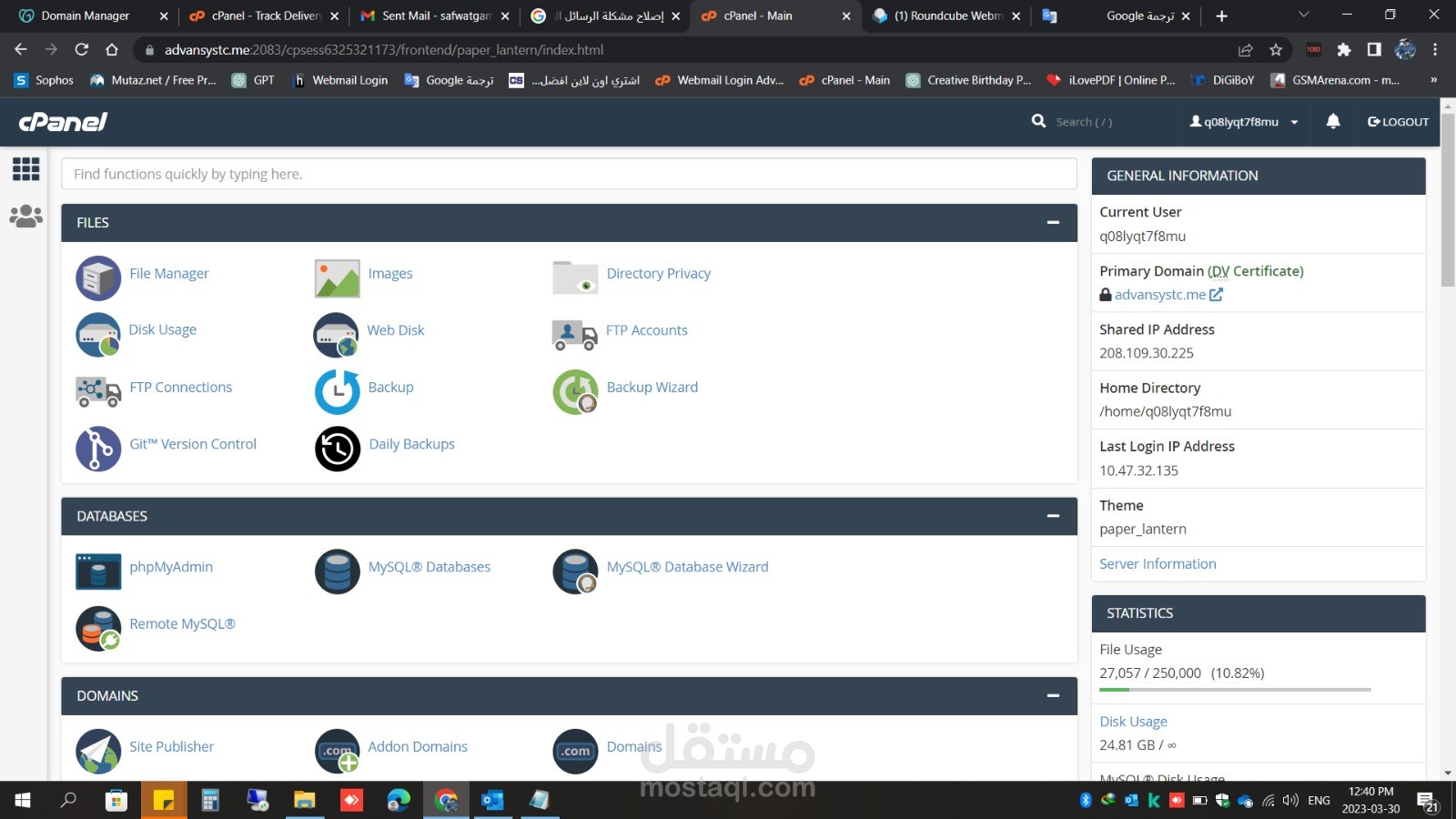Bookmark this page with the star icon
This screenshot has width=1456, height=819.
coord(1276,50)
